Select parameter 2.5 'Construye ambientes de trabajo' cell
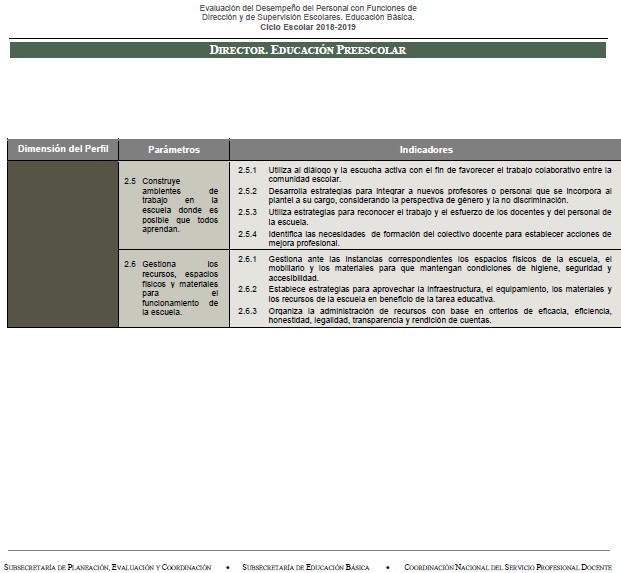Viewport: 621px width, 573px height. tap(174, 205)
